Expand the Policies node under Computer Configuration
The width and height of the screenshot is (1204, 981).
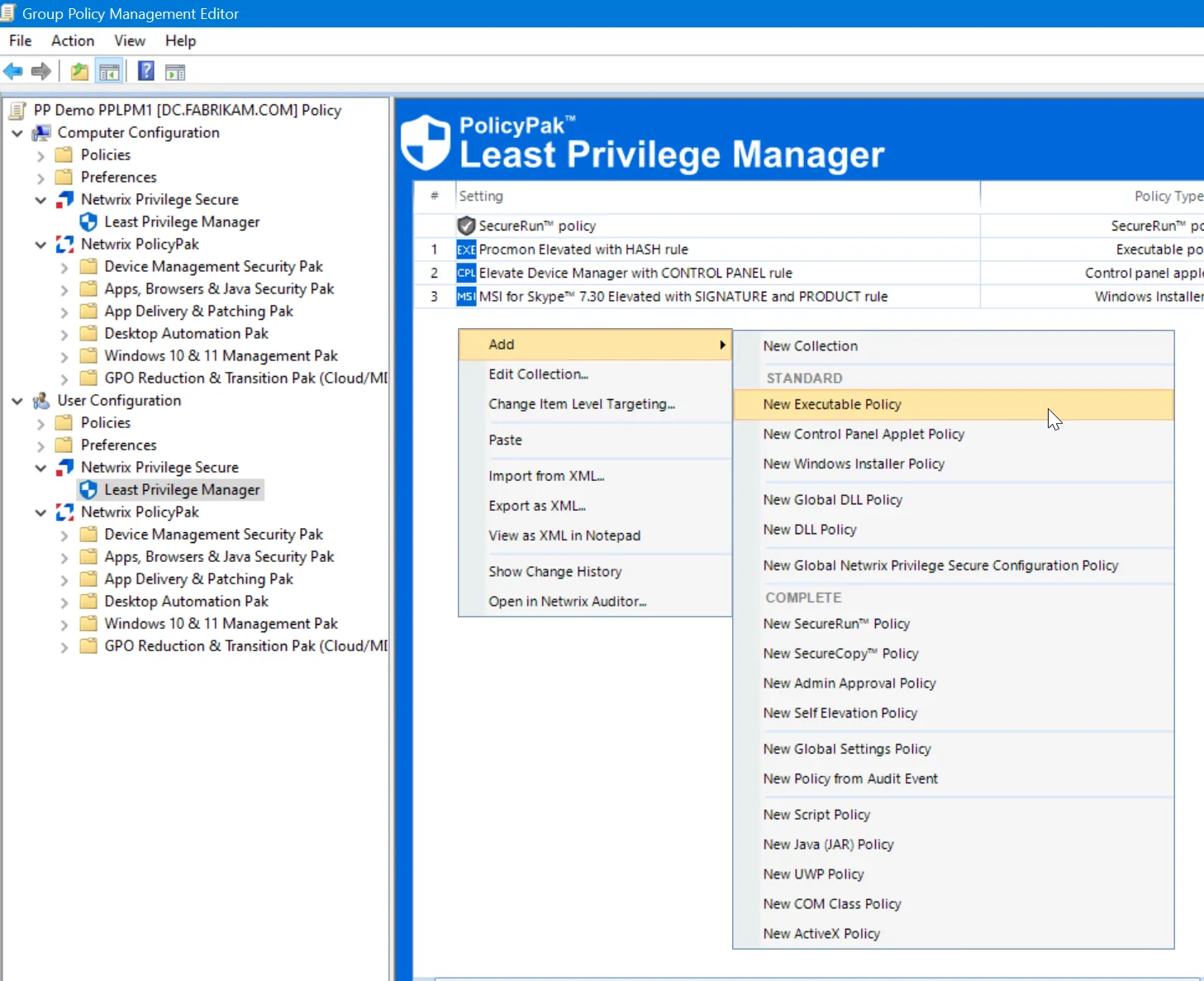click(x=40, y=155)
